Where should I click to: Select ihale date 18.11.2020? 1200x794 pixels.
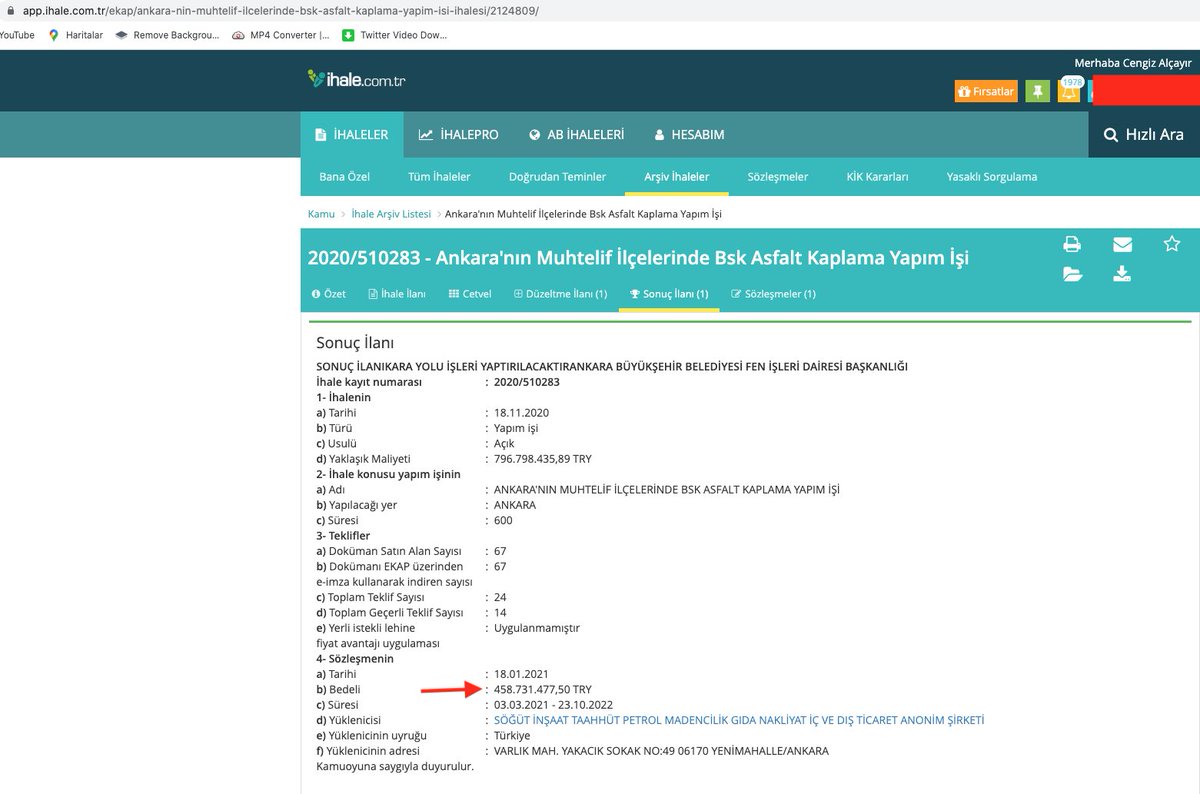[521, 413]
